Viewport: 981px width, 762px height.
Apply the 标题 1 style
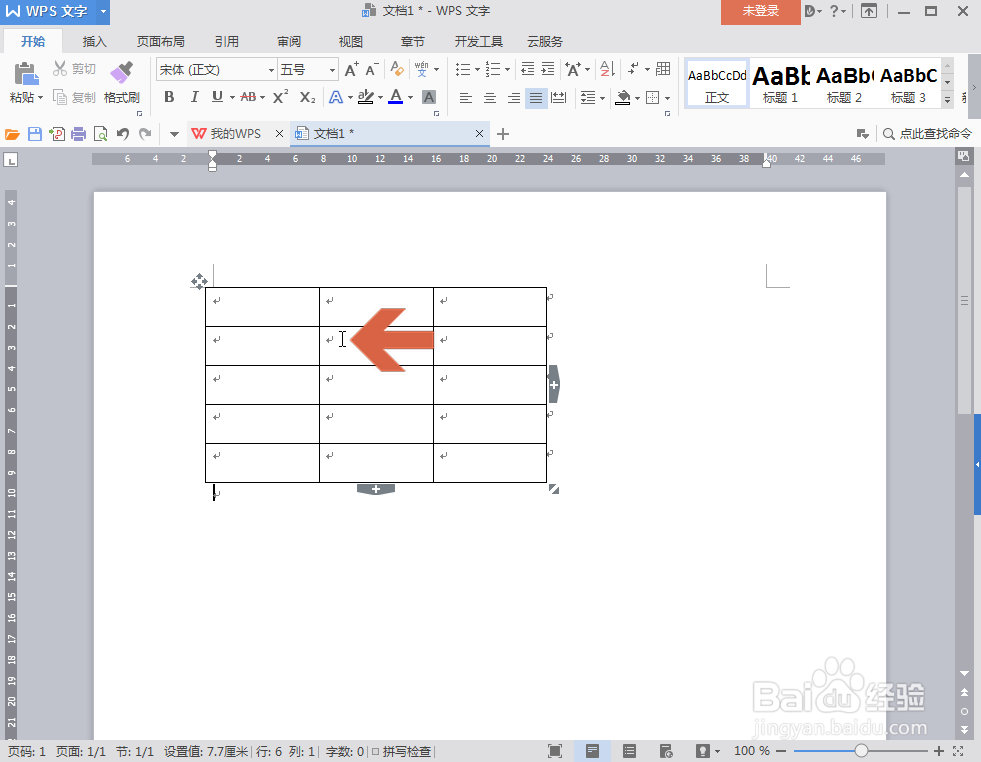[x=781, y=84]
